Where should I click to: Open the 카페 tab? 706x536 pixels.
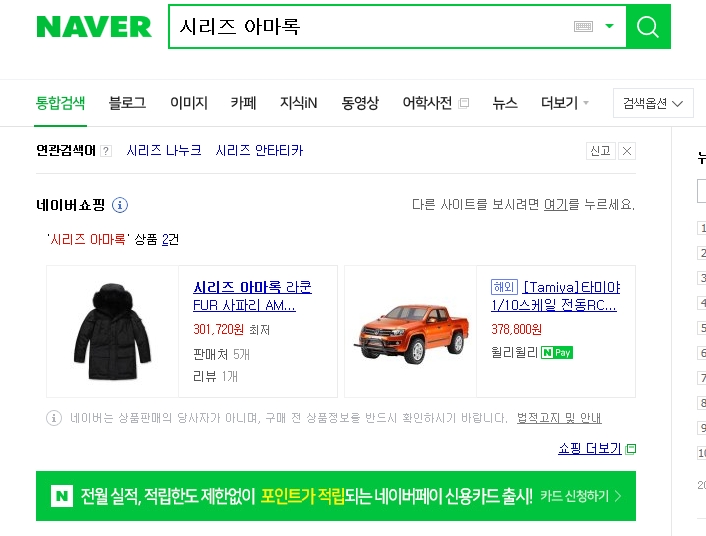(244, 103)
